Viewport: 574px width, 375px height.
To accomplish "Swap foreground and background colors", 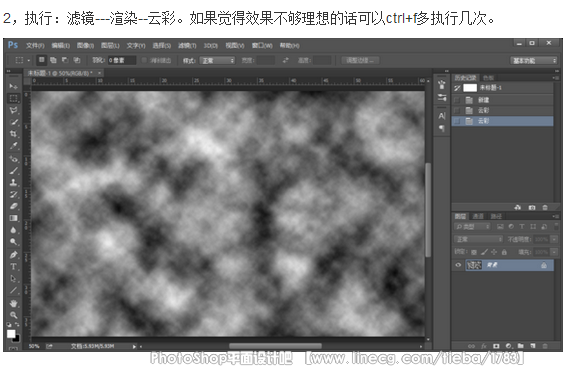I will (x=18, y=324).
